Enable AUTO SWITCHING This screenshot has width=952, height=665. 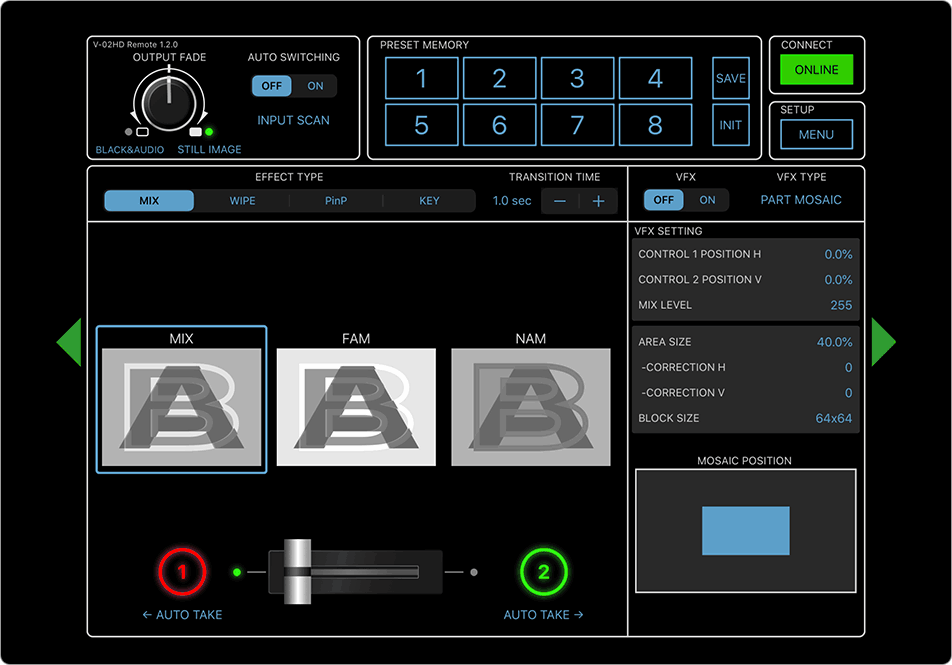[x=315, y=86]
